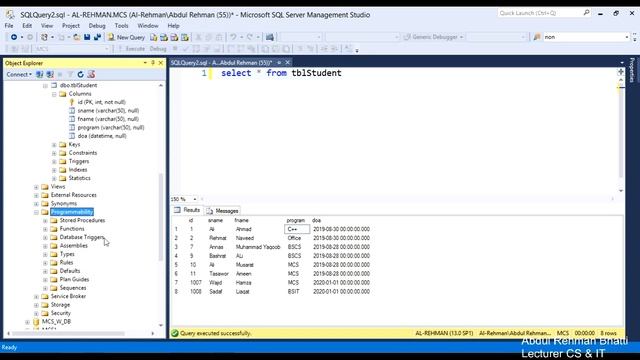Select the Sequences folder in tree
Image resolution: width=640 pixels, height=360 pixels.
coord(73,288)
